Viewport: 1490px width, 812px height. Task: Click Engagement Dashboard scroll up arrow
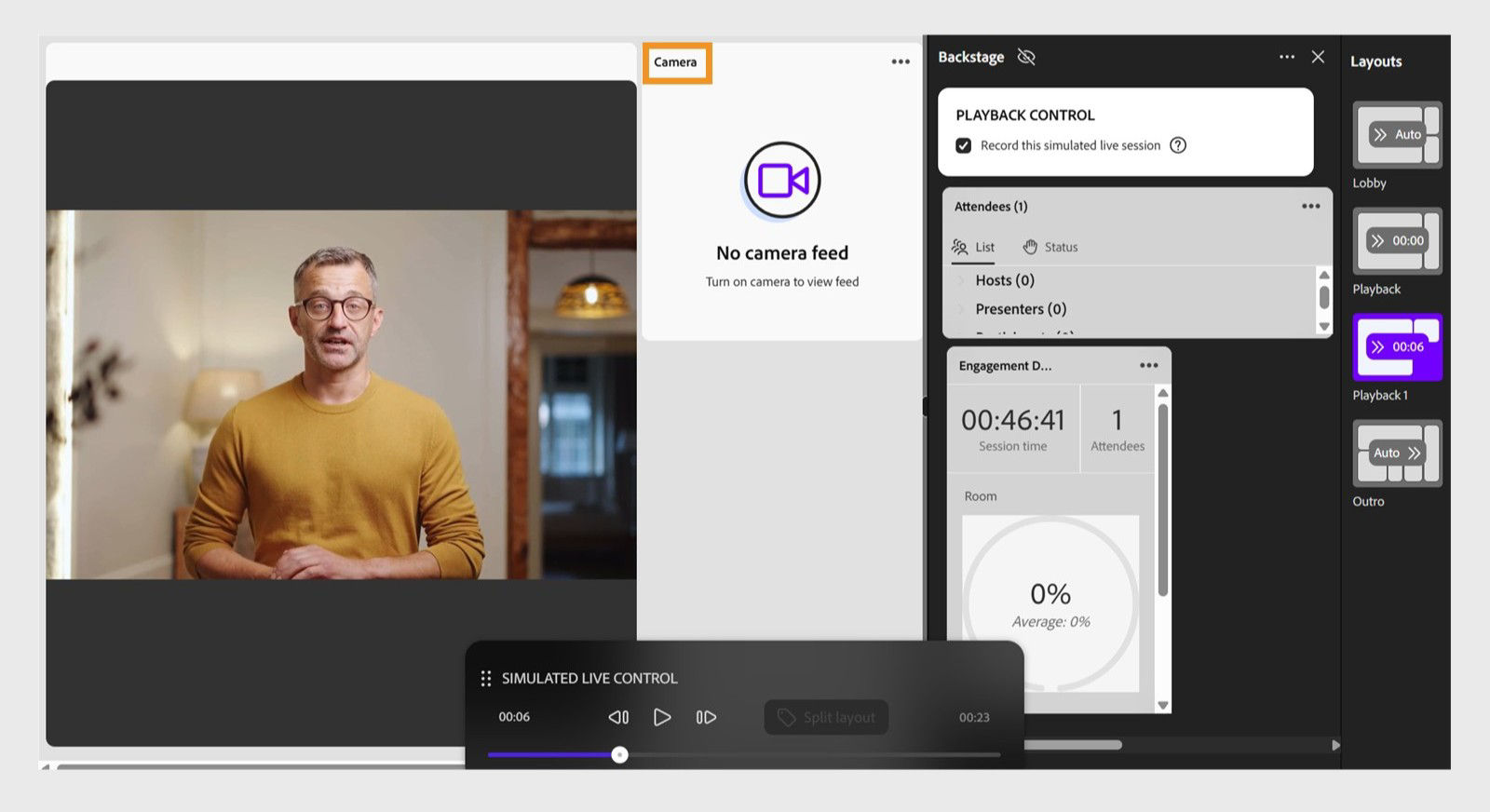pos(1162,393)
